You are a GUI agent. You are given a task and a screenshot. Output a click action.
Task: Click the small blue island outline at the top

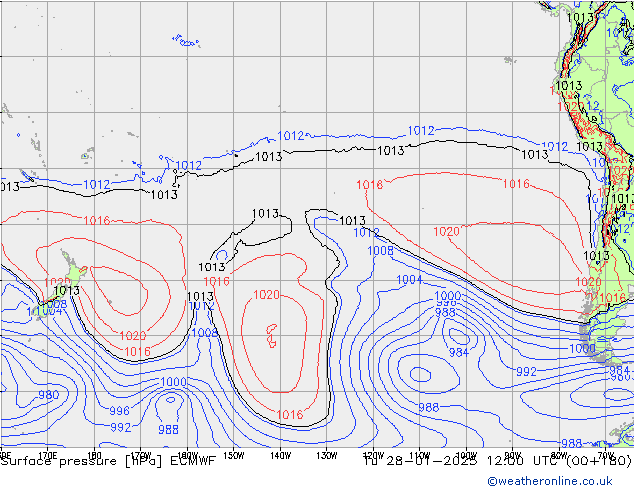tap(186, 41)
